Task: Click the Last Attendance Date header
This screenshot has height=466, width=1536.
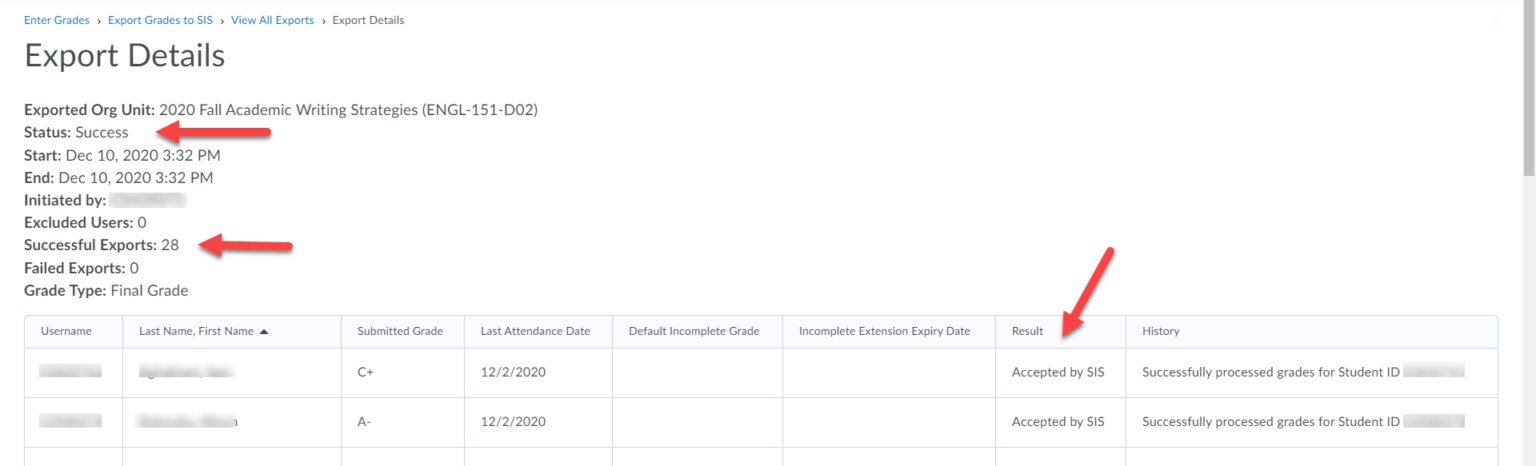Action: pos(535,332)
